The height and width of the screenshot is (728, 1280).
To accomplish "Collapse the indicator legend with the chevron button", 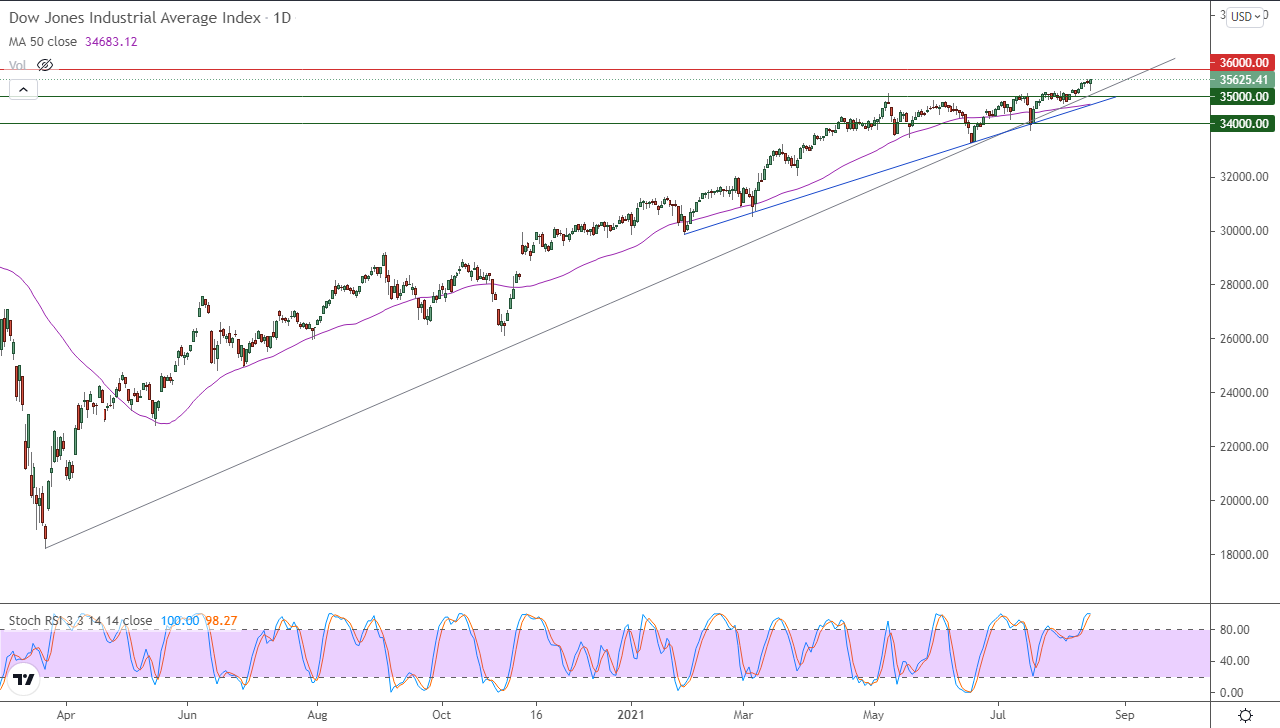I will (x=22, y=90).
